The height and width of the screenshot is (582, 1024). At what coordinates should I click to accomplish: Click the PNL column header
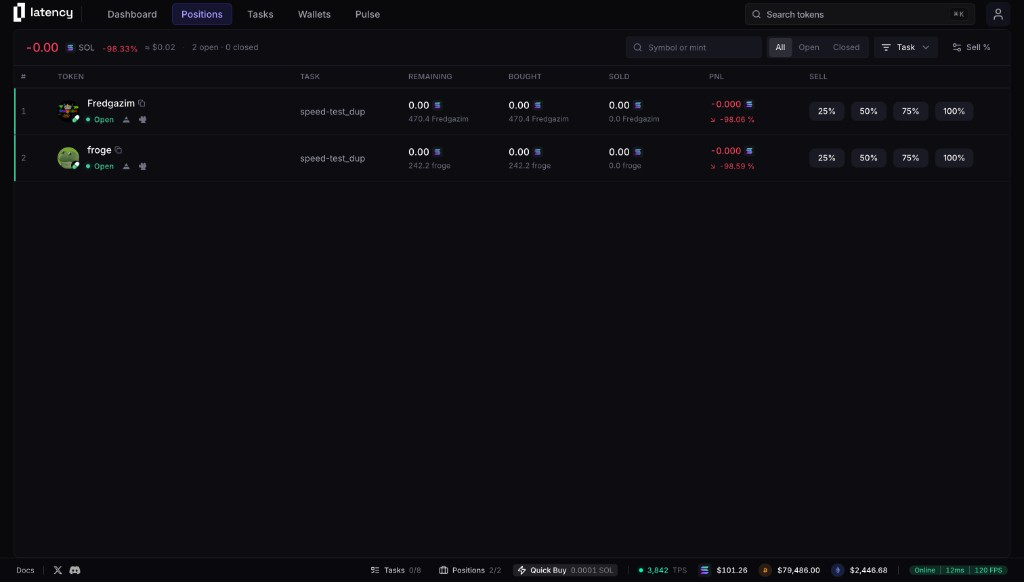coord(716,76)
